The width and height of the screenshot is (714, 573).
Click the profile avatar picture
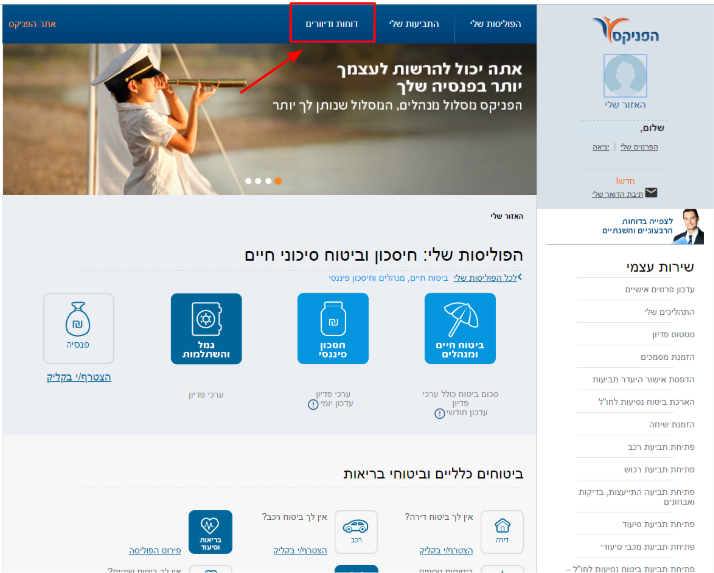tap(625, 76)
